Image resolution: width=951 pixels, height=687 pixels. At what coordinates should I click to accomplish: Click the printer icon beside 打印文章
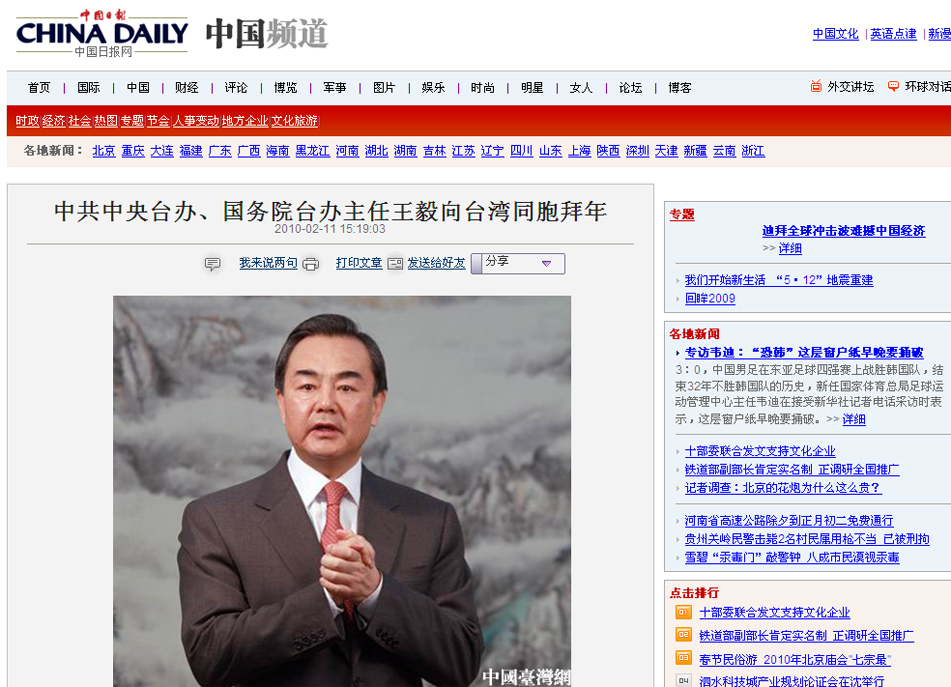coord(311,264)
